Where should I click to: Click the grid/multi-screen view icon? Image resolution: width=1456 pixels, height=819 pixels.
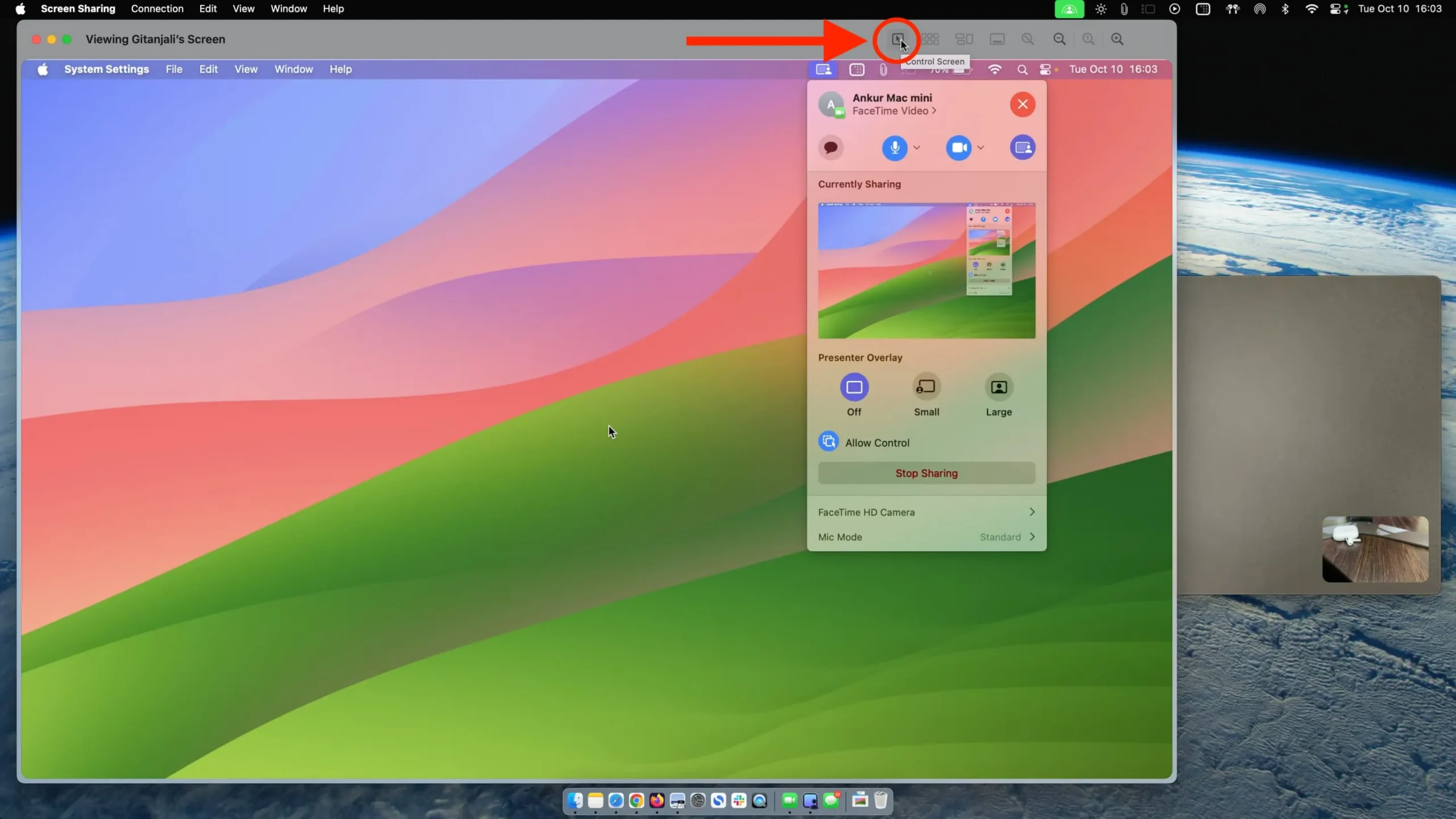(x=930, y=39)
